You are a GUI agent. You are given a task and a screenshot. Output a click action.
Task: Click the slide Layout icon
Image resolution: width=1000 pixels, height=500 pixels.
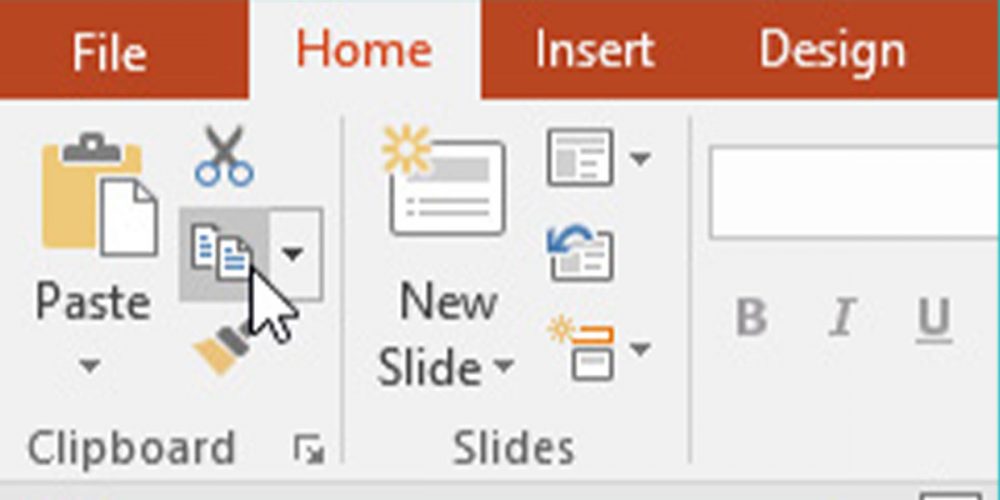(x=580, y=157)
